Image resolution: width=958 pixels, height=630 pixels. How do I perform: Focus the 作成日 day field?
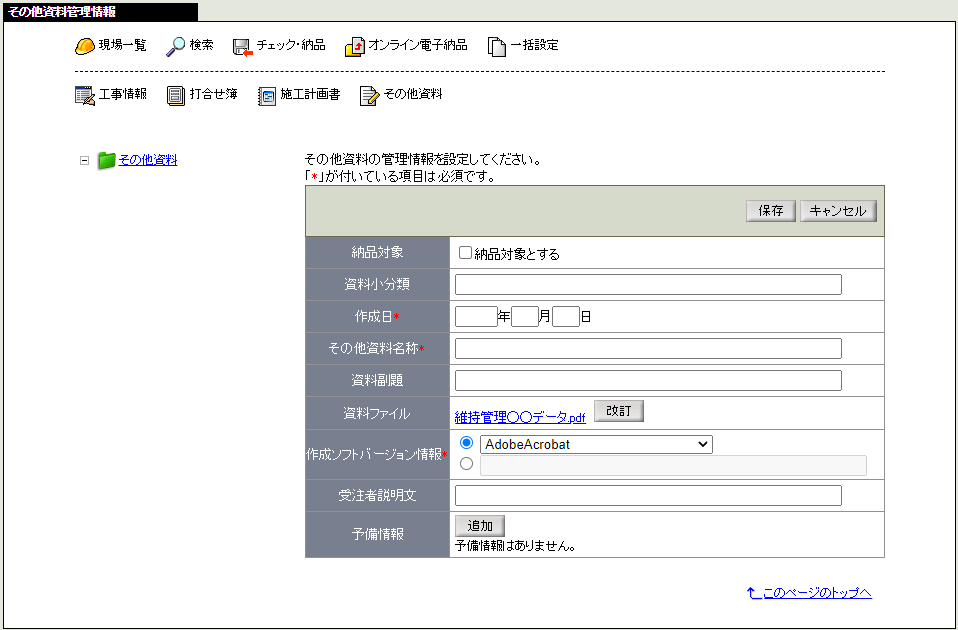coord(566,317)
